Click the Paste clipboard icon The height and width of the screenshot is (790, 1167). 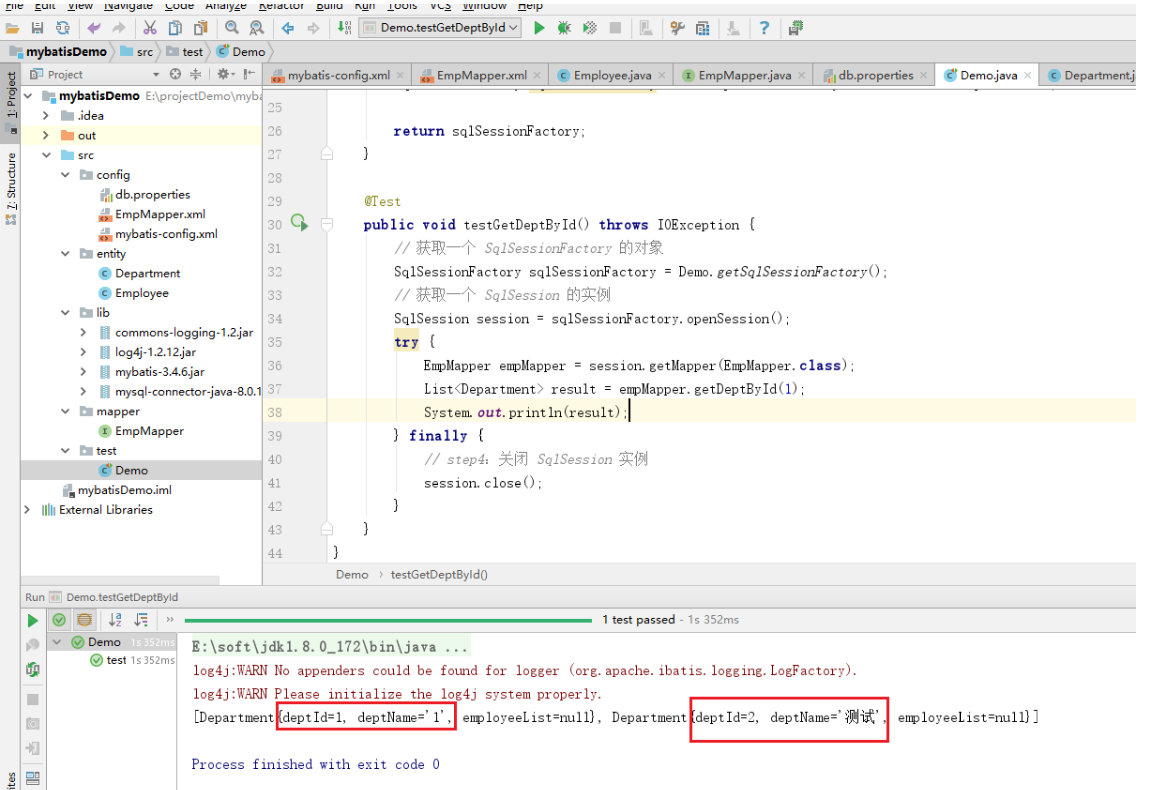(200, 28)
